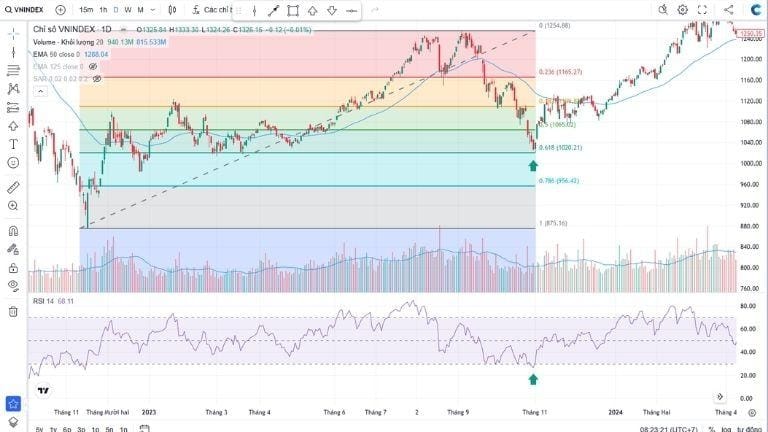Screen dimensions: 768x432
Task: Switch to 1h timeframe
Action: pos(103,10)
